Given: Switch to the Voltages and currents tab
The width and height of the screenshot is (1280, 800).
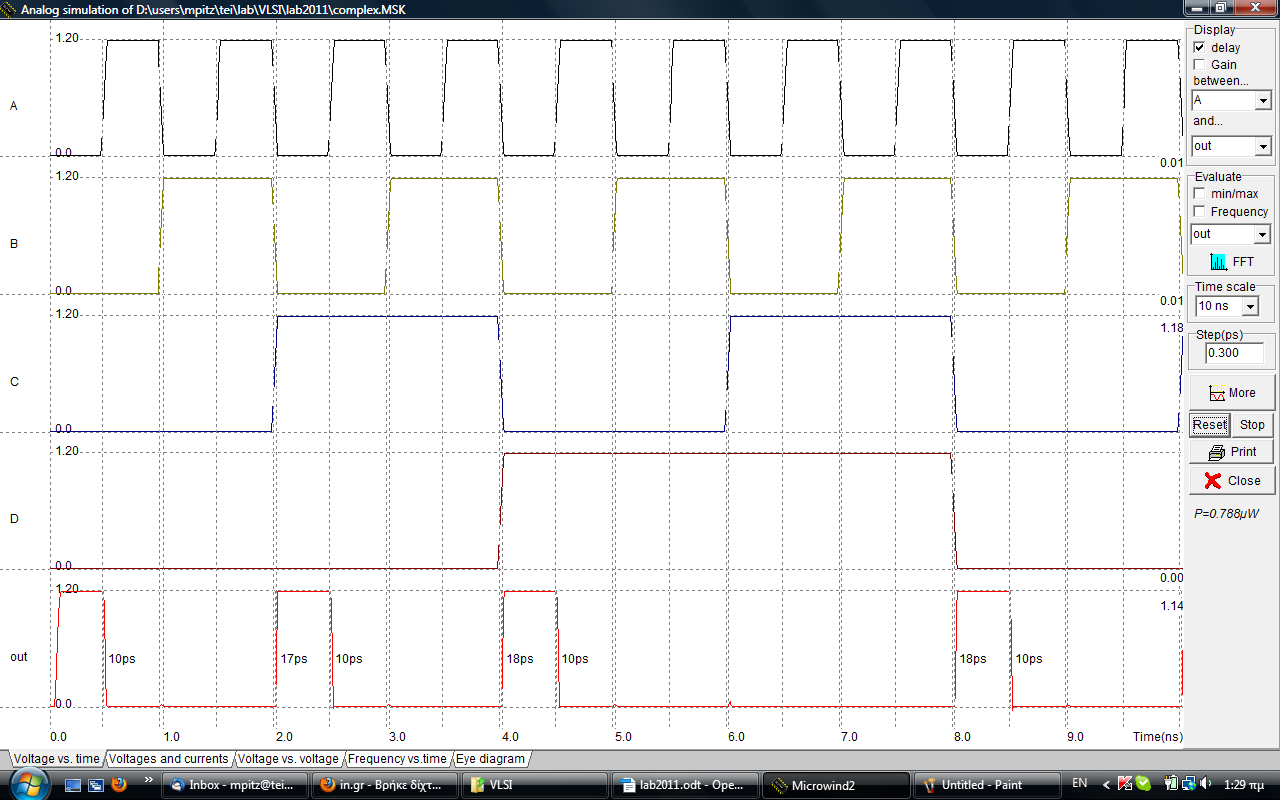Looking at the screenshot, I should (168, 759).
